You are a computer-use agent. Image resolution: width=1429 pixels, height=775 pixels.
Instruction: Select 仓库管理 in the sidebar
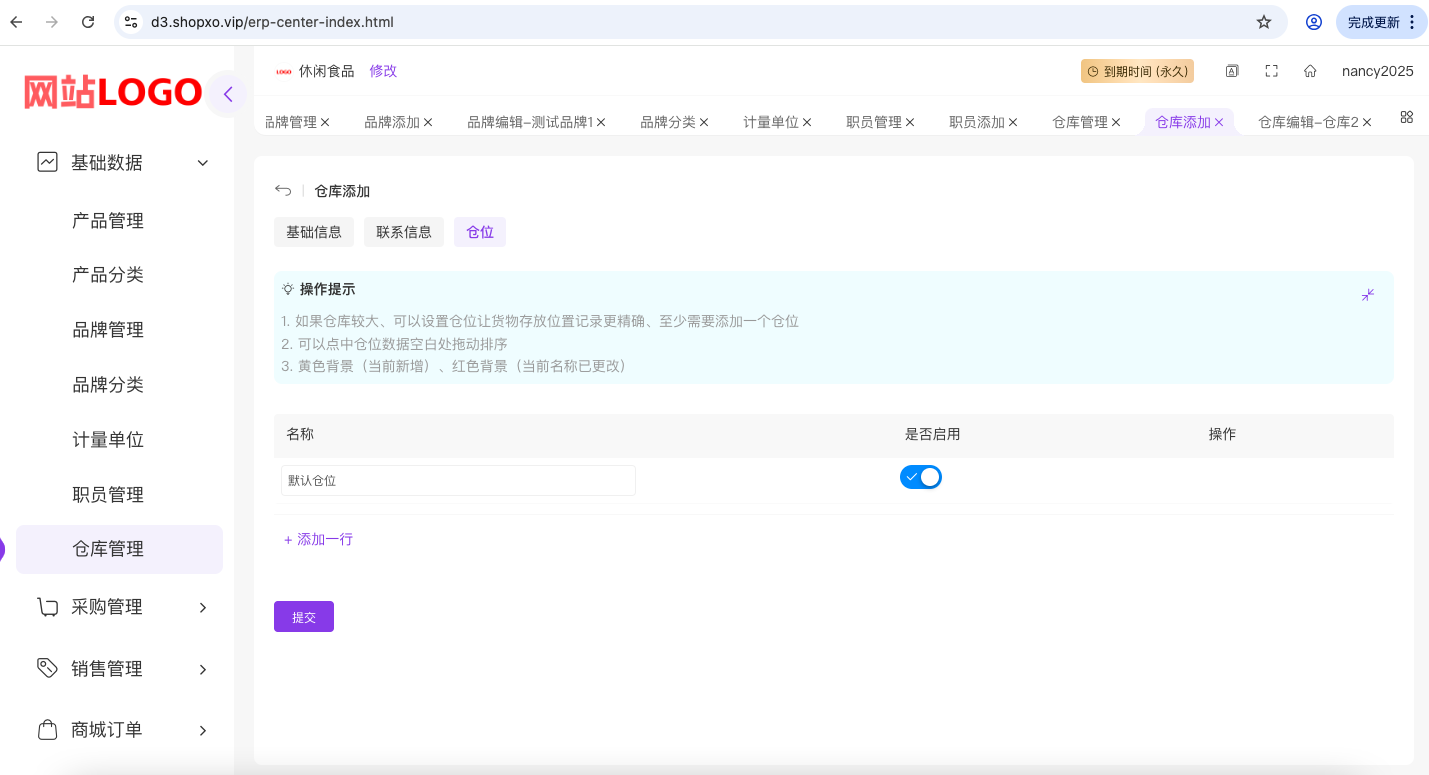[119, 549]
